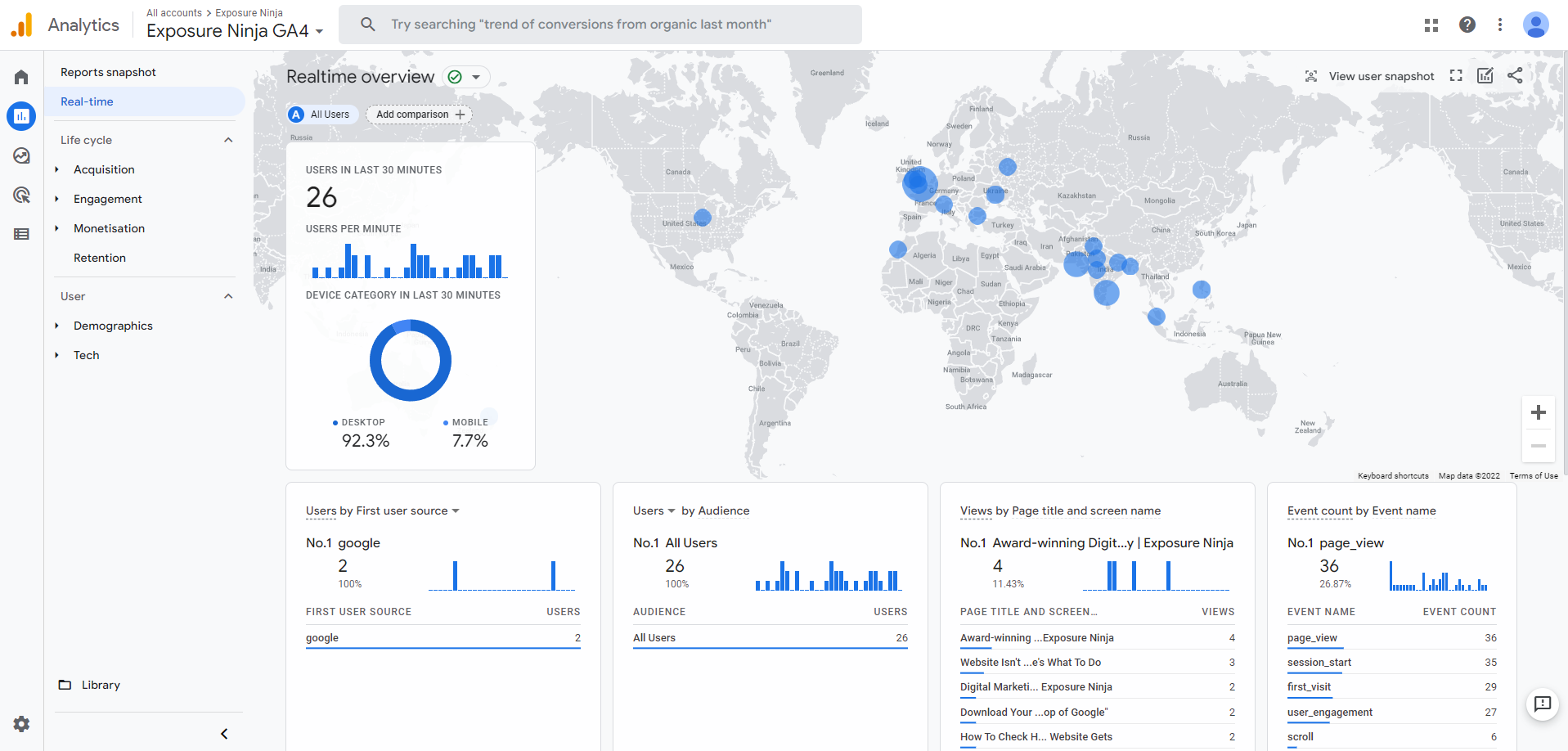Click the Award-winning ...Exposure Ninja page row

1098,638
